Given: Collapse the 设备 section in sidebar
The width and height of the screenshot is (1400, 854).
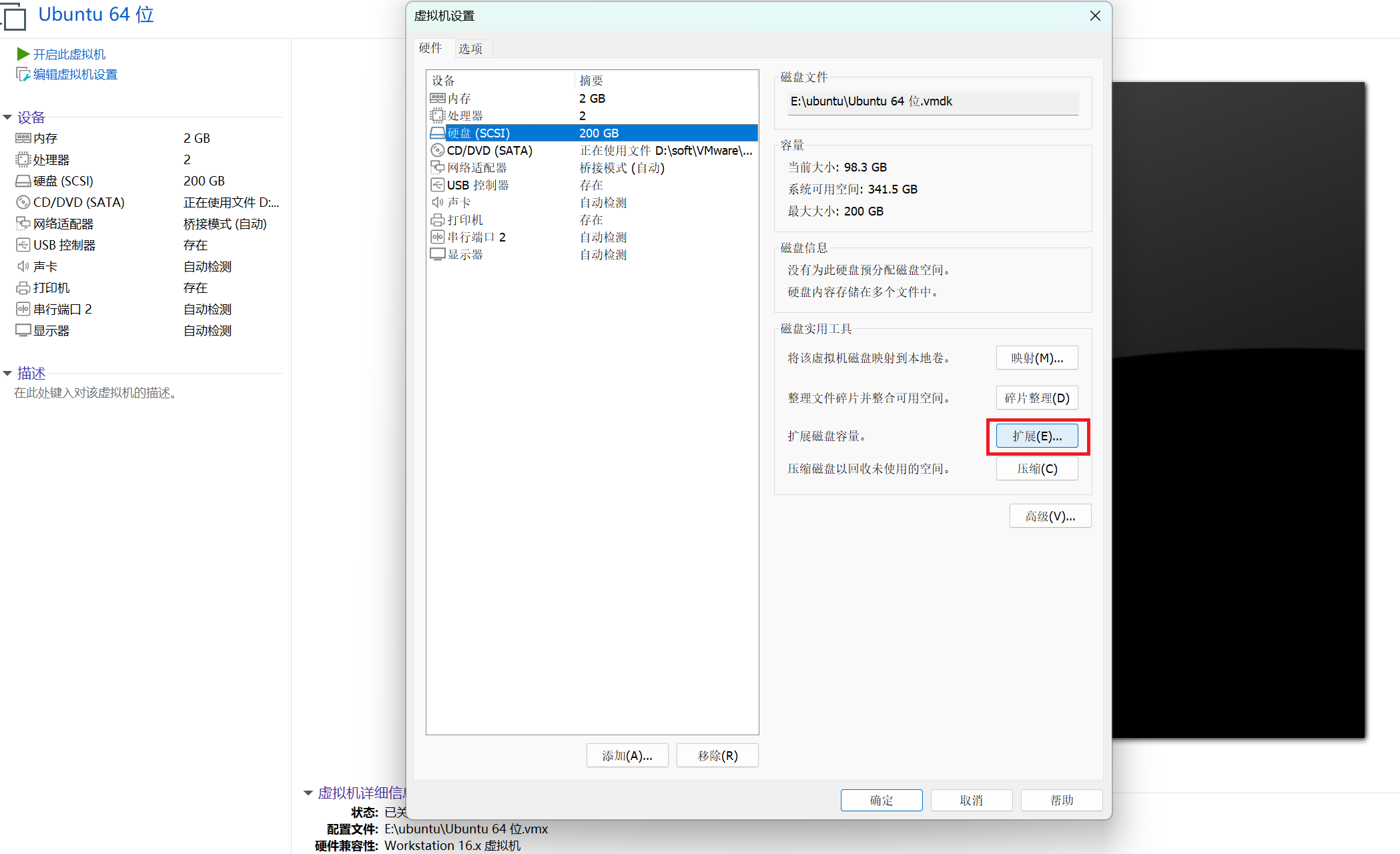Looking at the screenshot, I should [x=7, y=117].
